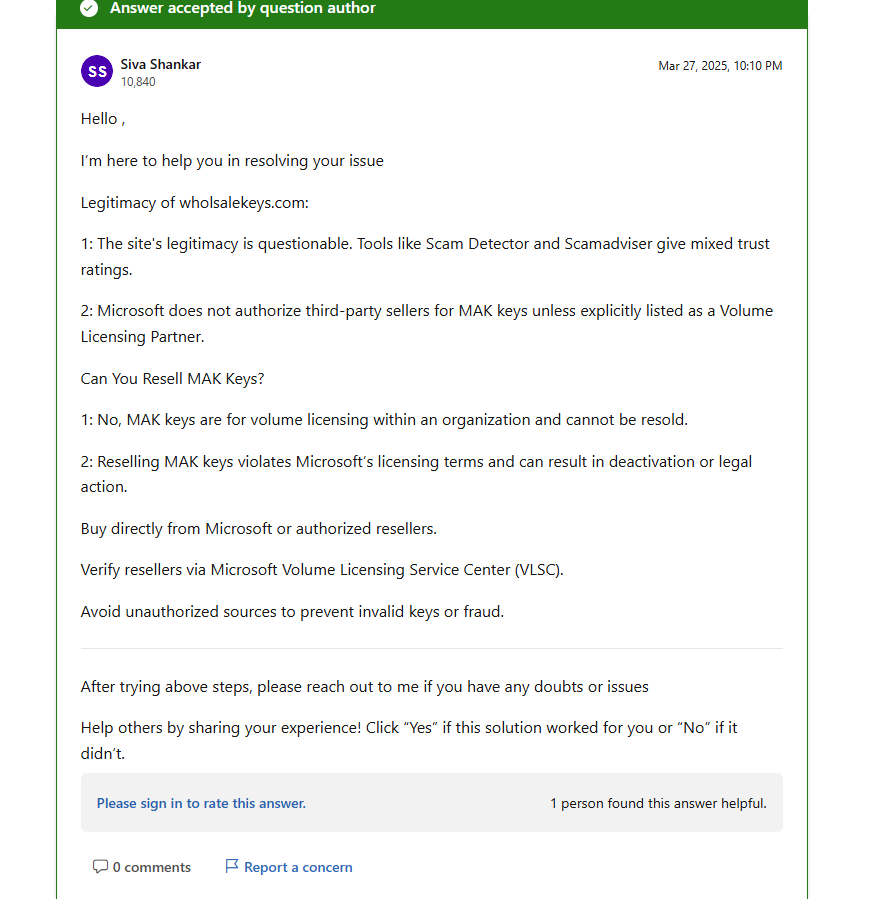The width and height of the screenshot is (869, 899).
Task: Show the 0 comments section
Action: click(152, 867)
